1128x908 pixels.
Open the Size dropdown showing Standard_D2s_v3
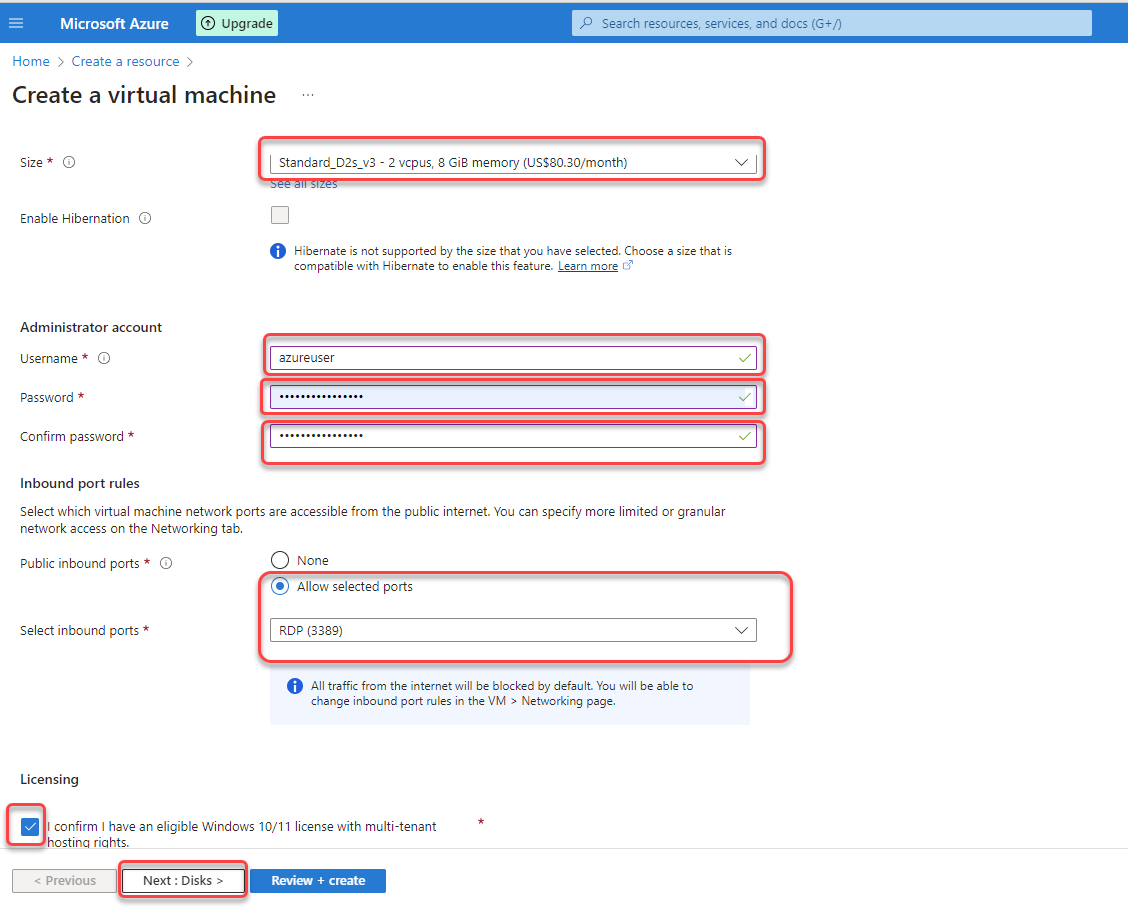pos(513,161)
